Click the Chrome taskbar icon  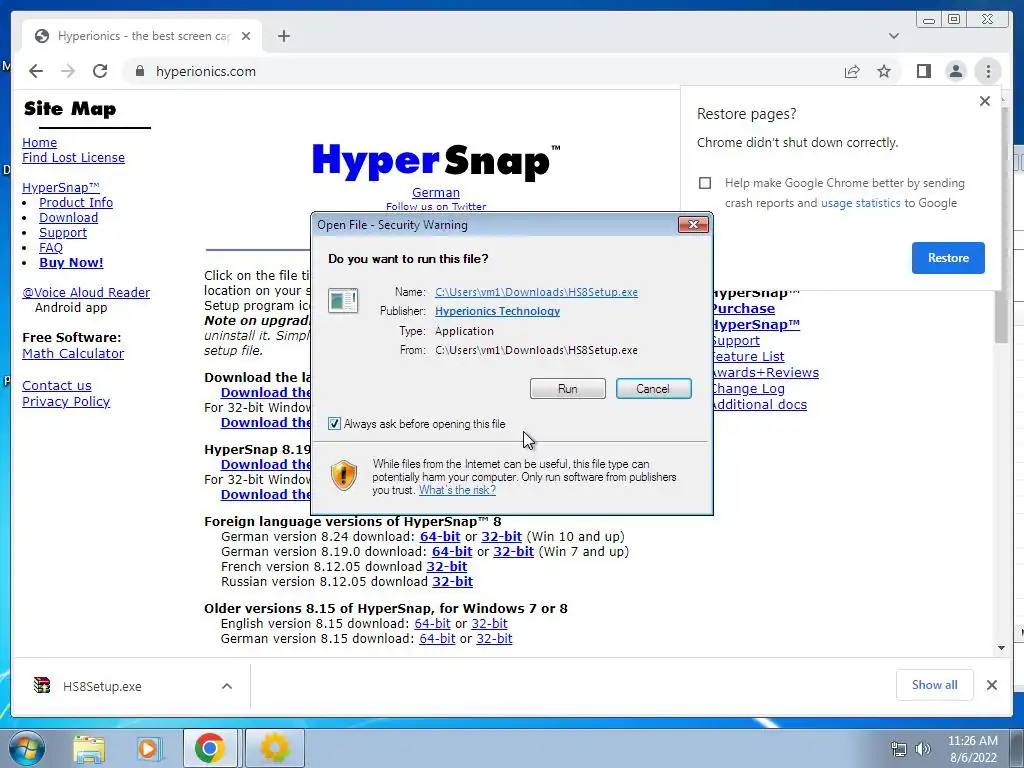tap(209, 748)
